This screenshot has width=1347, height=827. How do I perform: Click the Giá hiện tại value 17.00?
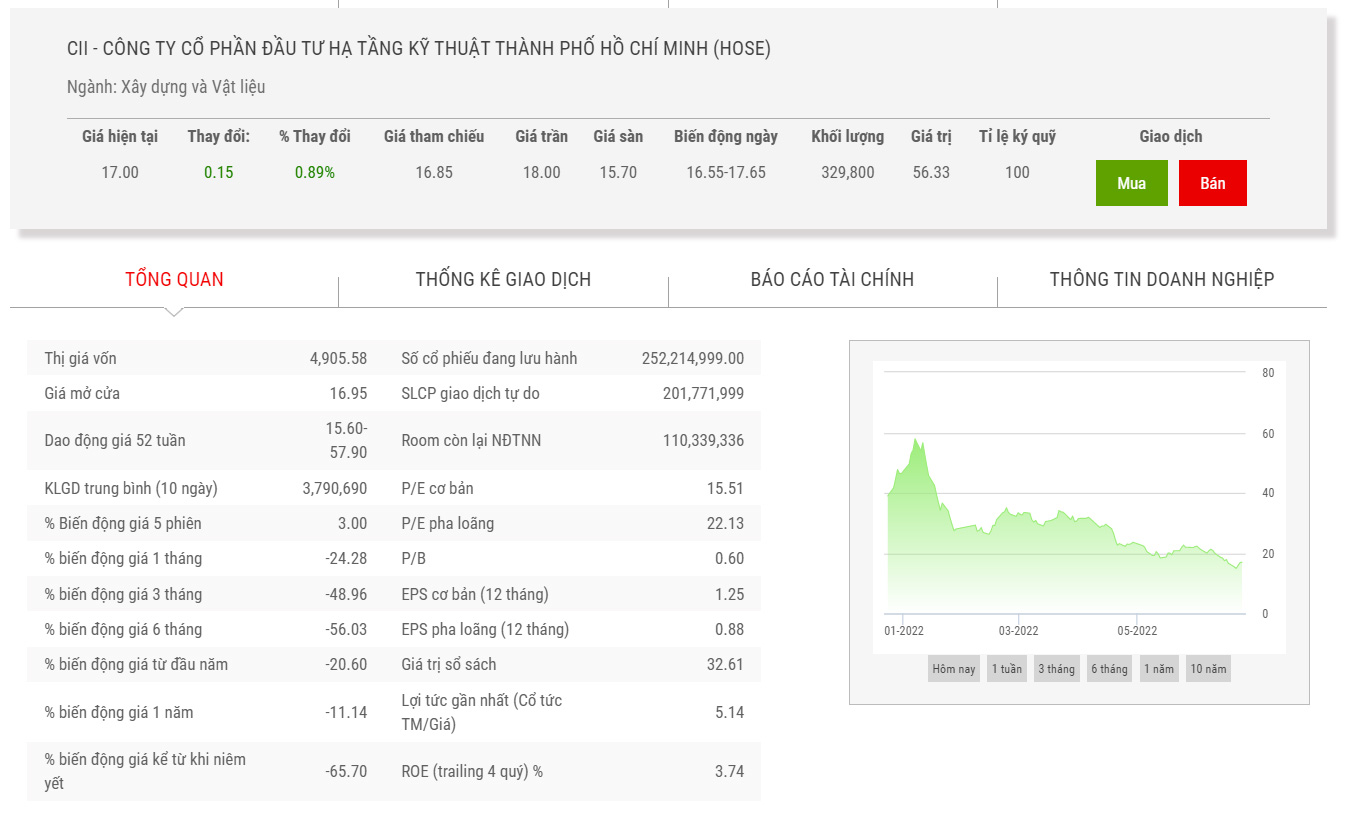(x=120, y=172)
